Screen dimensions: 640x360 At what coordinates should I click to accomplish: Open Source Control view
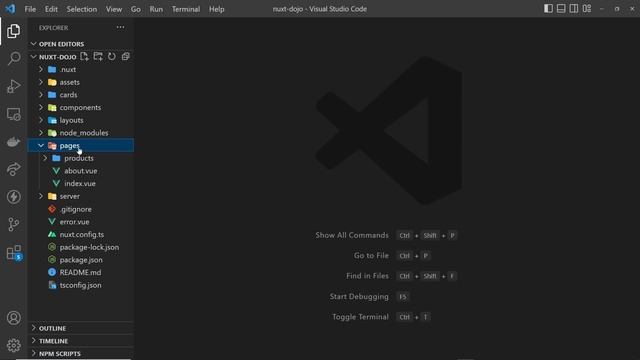tap(13, 224)
